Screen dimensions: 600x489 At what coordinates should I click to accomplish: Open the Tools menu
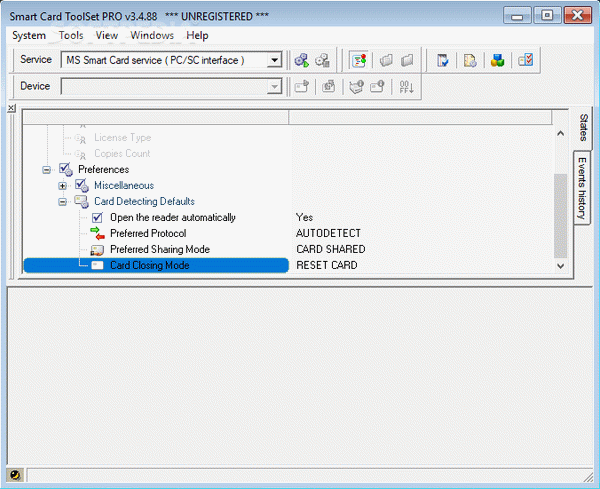click(x=71, y=36)
